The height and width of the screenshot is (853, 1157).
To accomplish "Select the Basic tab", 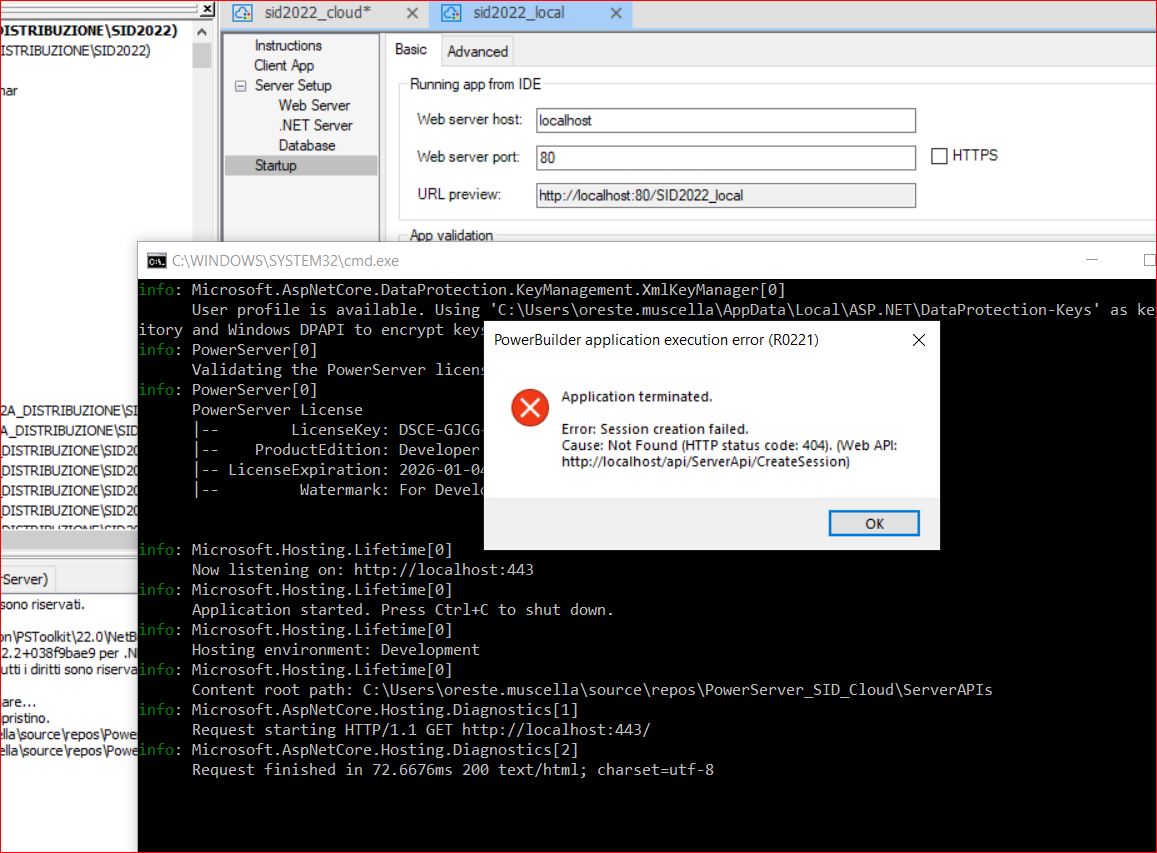I will (410, 49).
